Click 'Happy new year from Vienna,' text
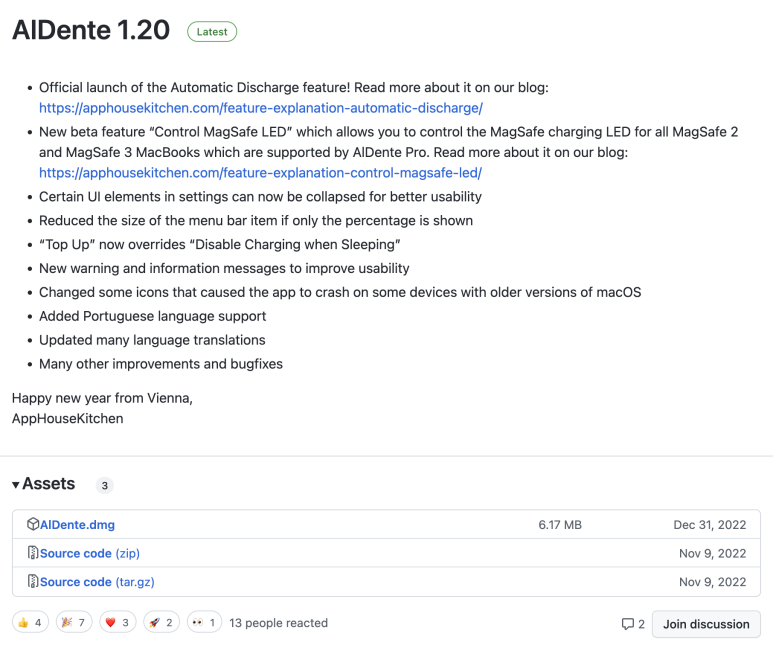The width and height of the screenshot is (773, 651). tap(102, 398)
